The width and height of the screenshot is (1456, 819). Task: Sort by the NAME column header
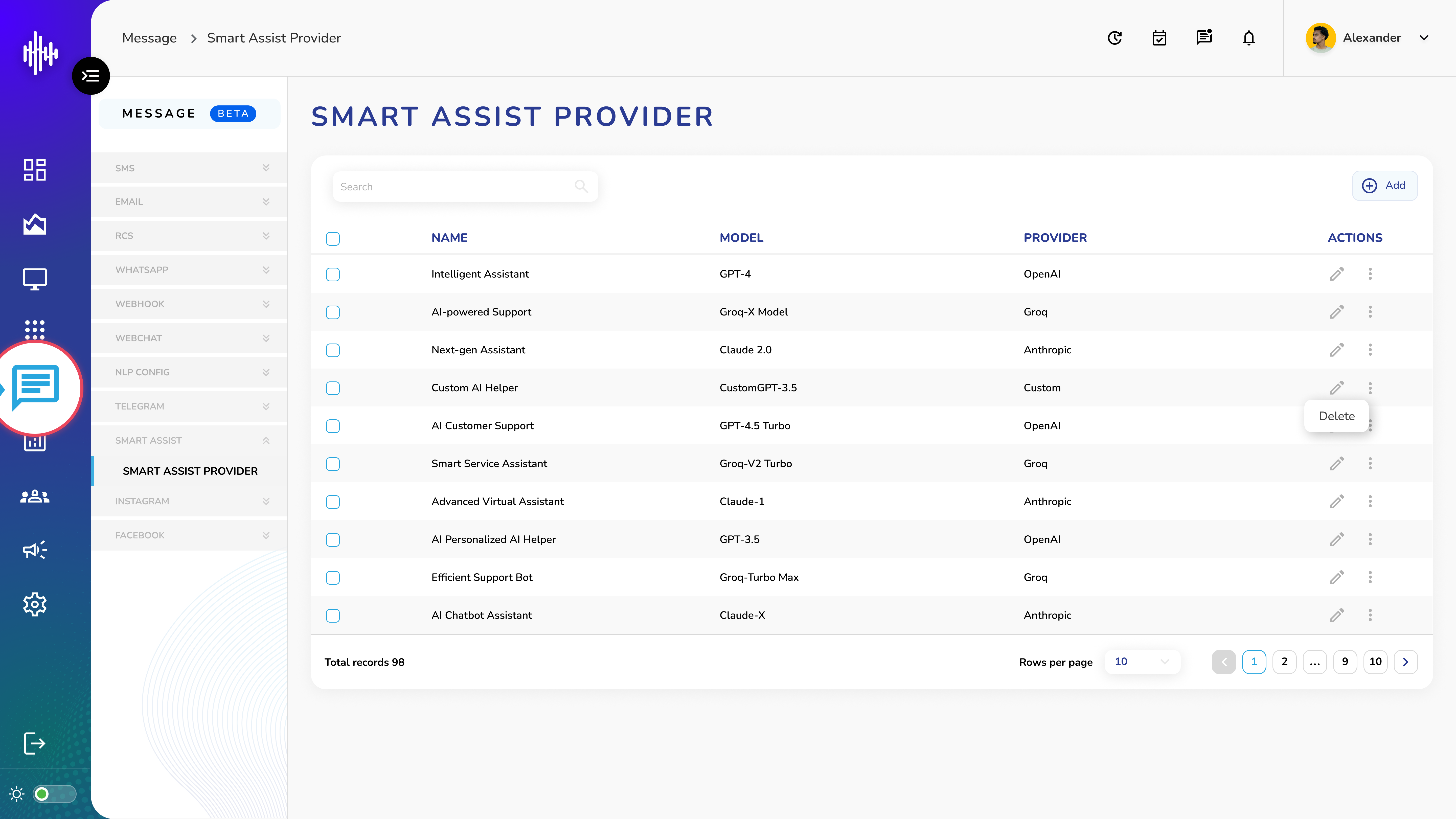point(449,238)
